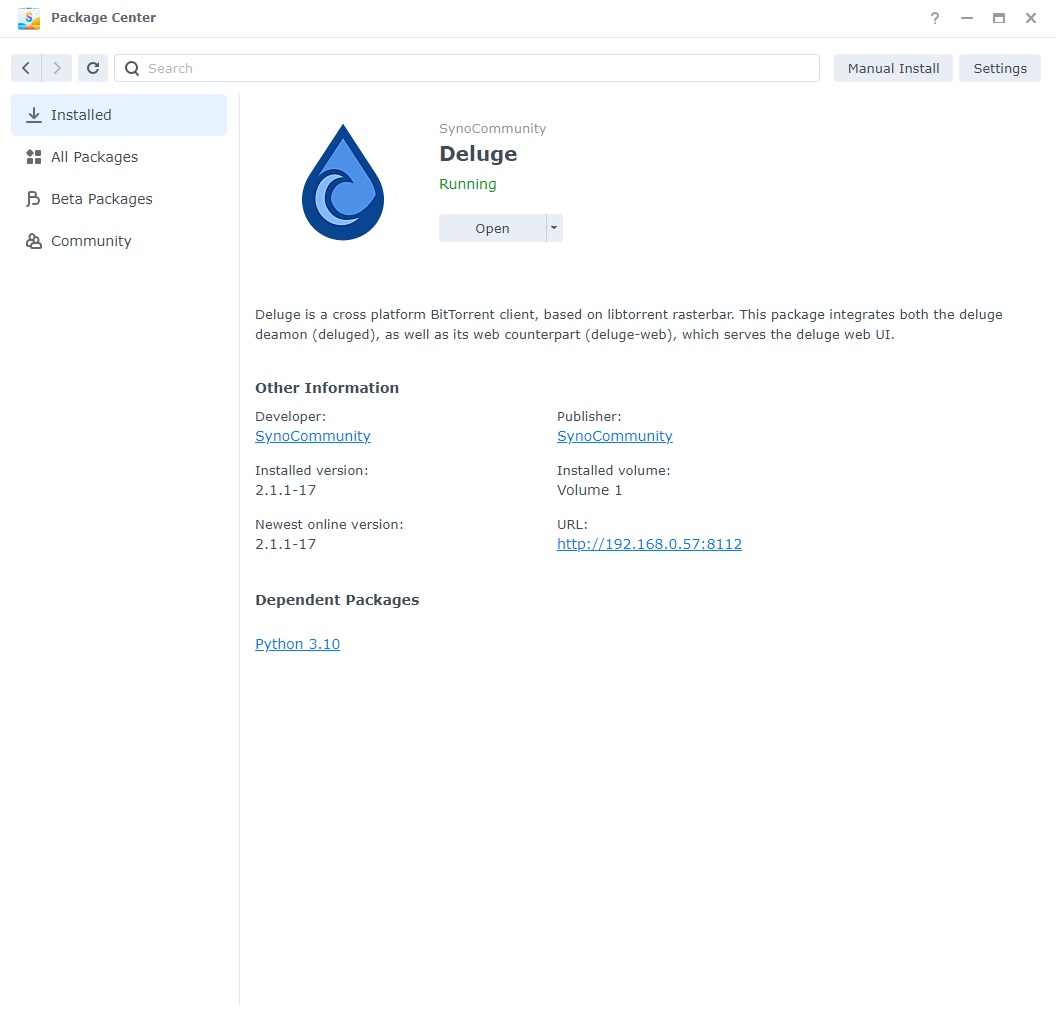Select the Installed sidebar section
Viewport: 1056px width, 1020px height.
click(x=119, y=115)
